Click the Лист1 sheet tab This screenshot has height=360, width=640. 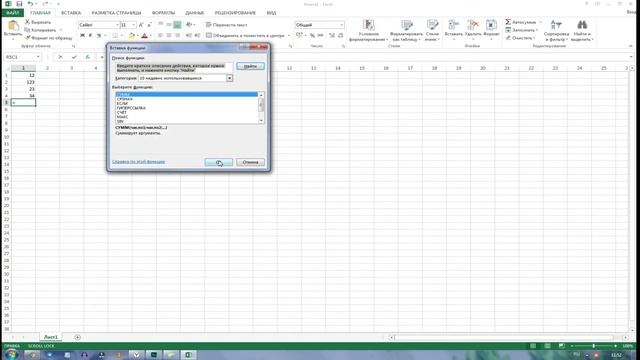pos(51,337)
